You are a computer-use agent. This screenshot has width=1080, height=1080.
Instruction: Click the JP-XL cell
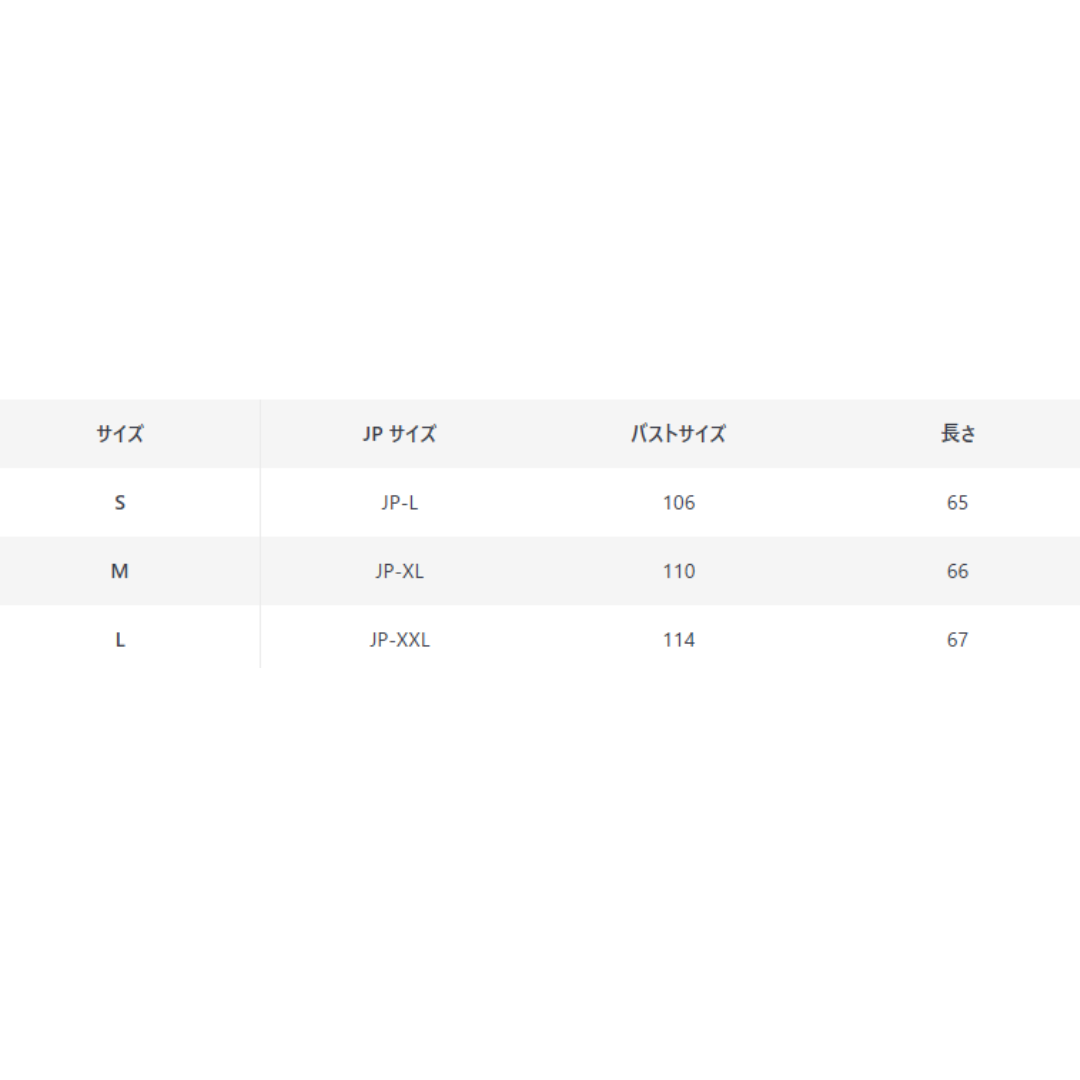click(x=399, y=571)
